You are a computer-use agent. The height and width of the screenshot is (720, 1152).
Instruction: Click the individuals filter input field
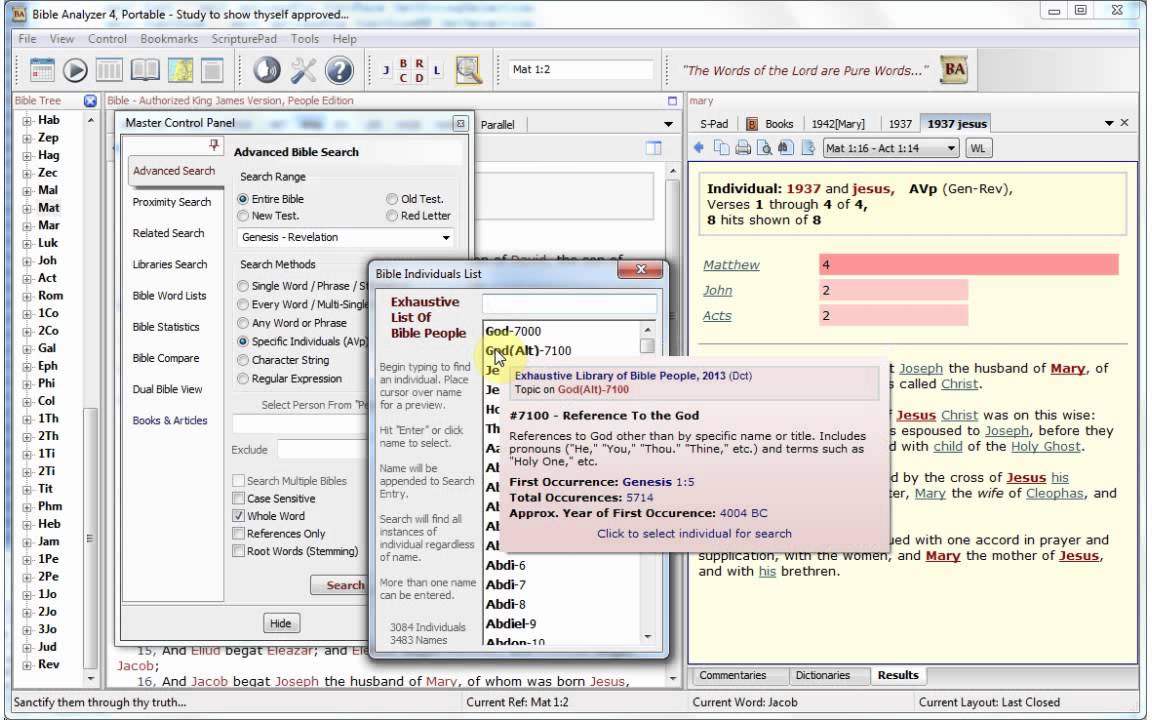coord(569,303)
